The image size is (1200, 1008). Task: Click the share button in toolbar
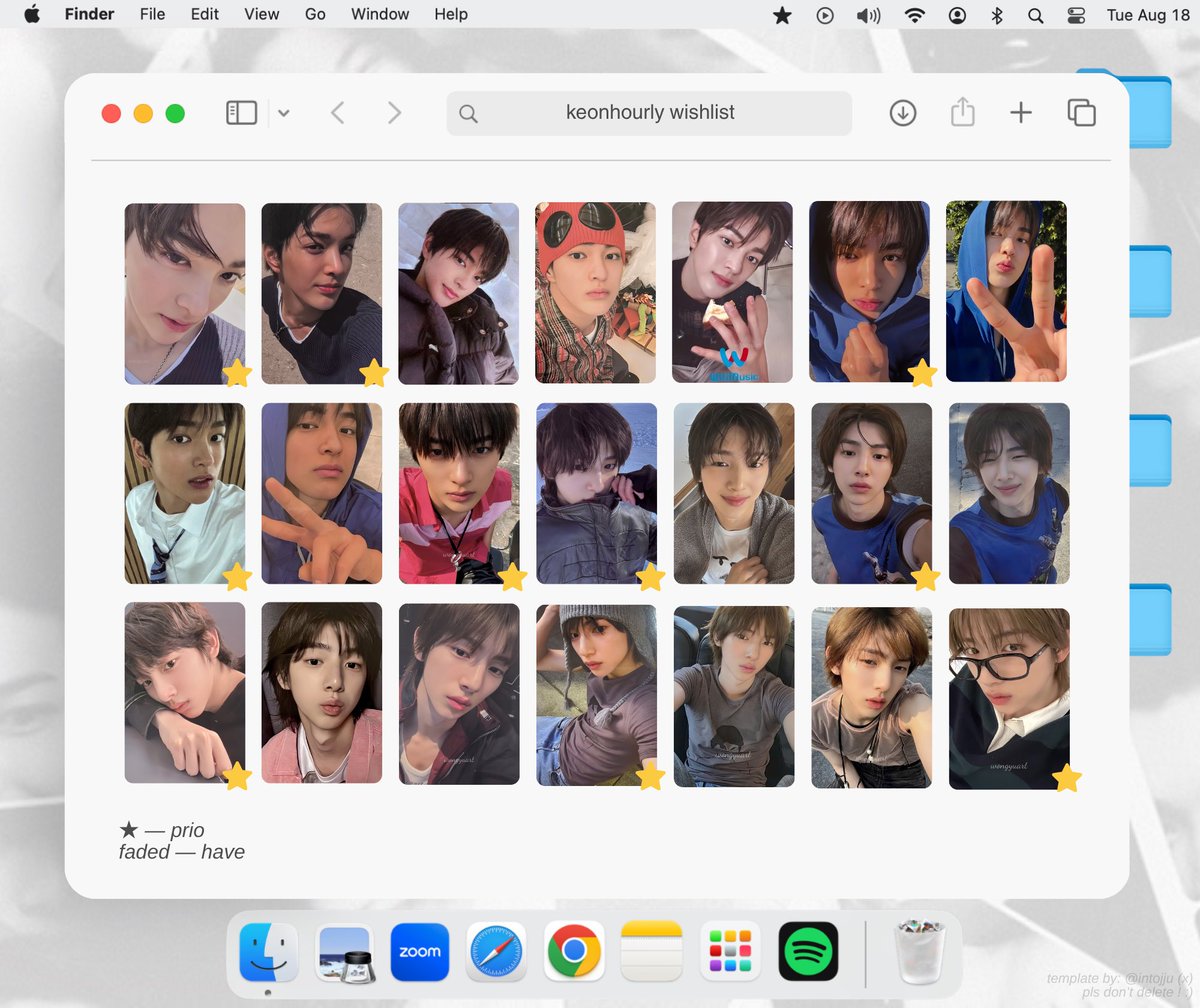(x=962, y=112)
